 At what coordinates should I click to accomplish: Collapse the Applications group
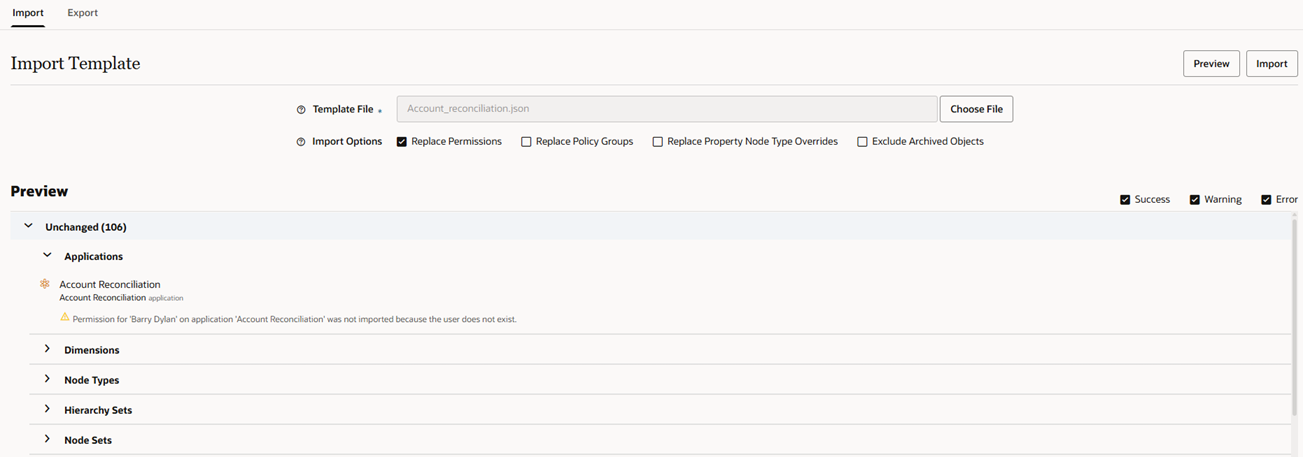[47, 256]
